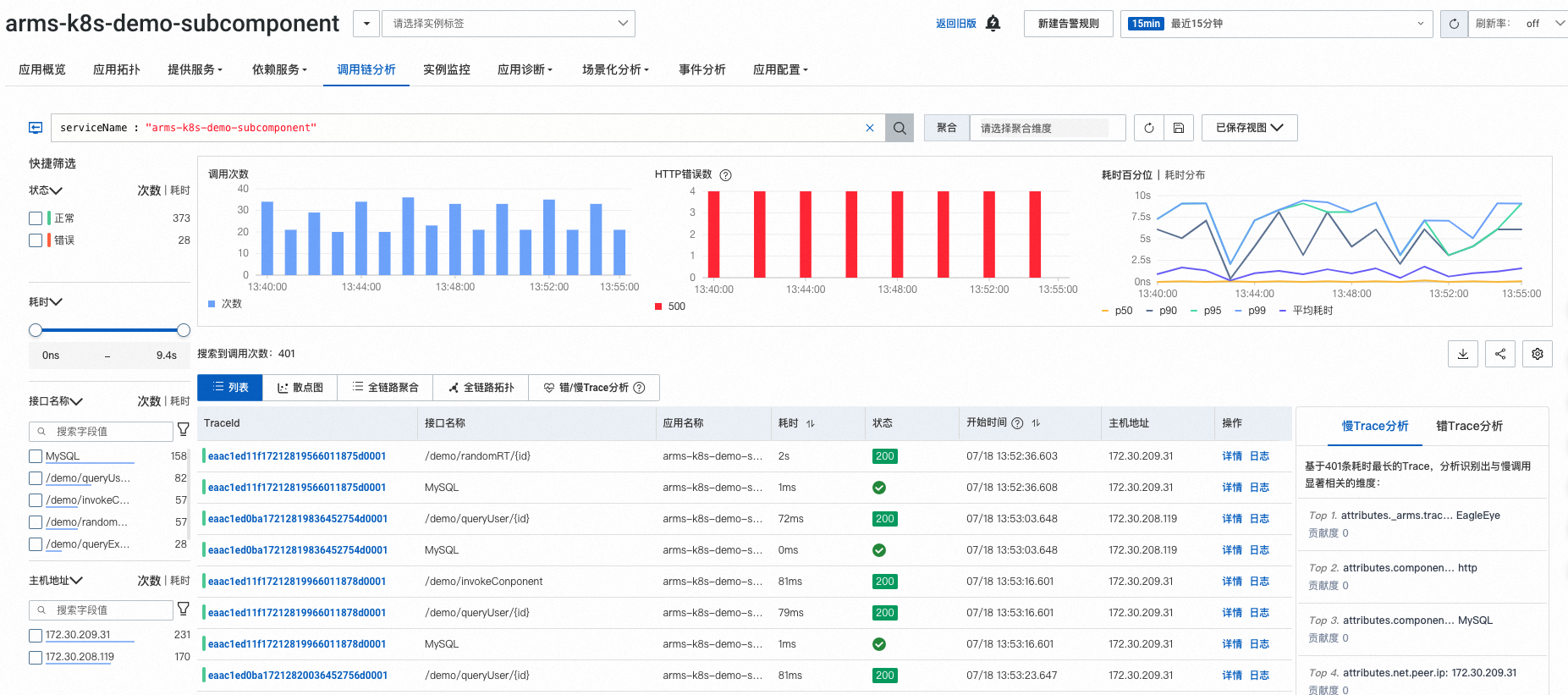Click the sort icon in 耗时 column header
The width and height of the screenshot is (1568, 695).
click(810, 423)
